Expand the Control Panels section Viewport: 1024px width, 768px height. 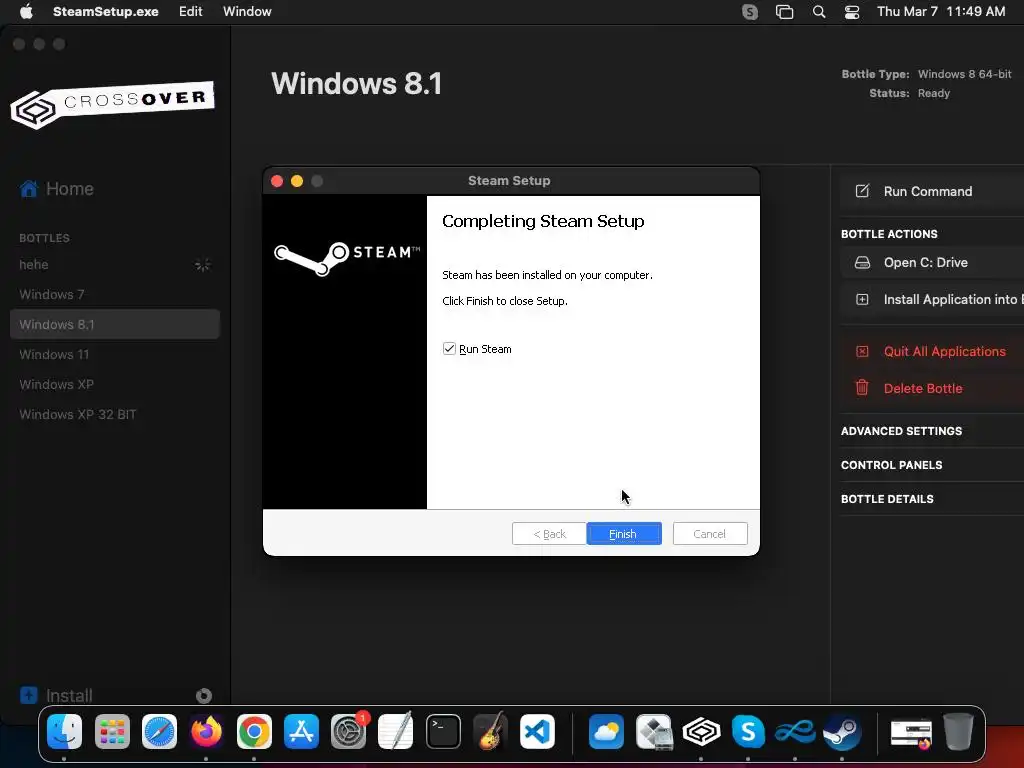tap(891, 465)
